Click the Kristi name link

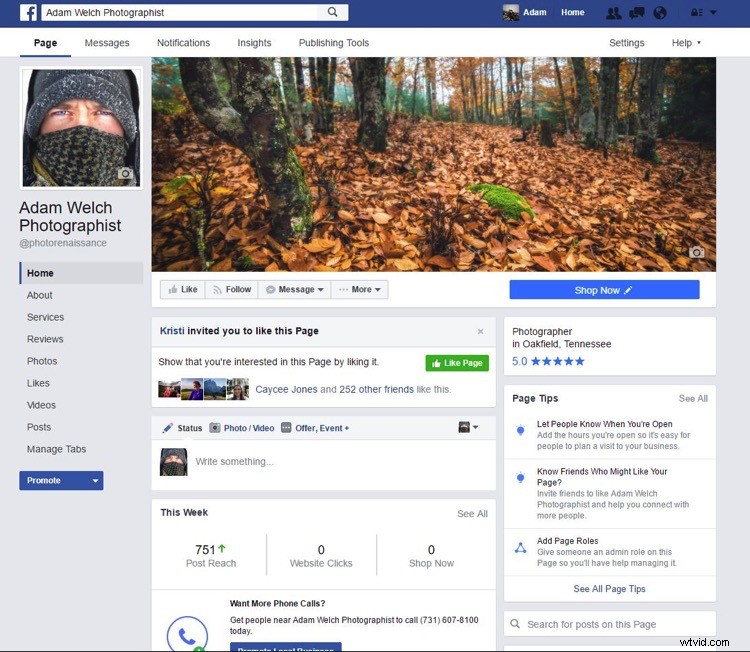[x=172, y=331]
